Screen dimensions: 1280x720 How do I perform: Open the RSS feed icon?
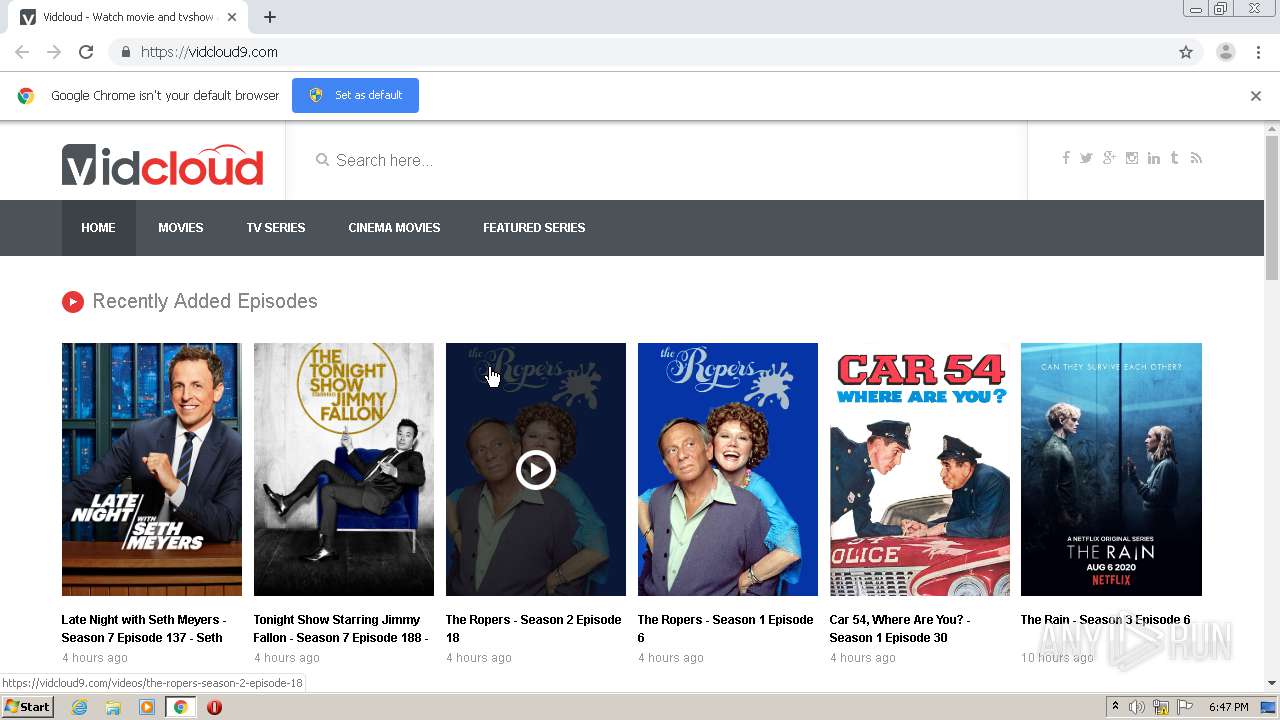click(1196, 158)
